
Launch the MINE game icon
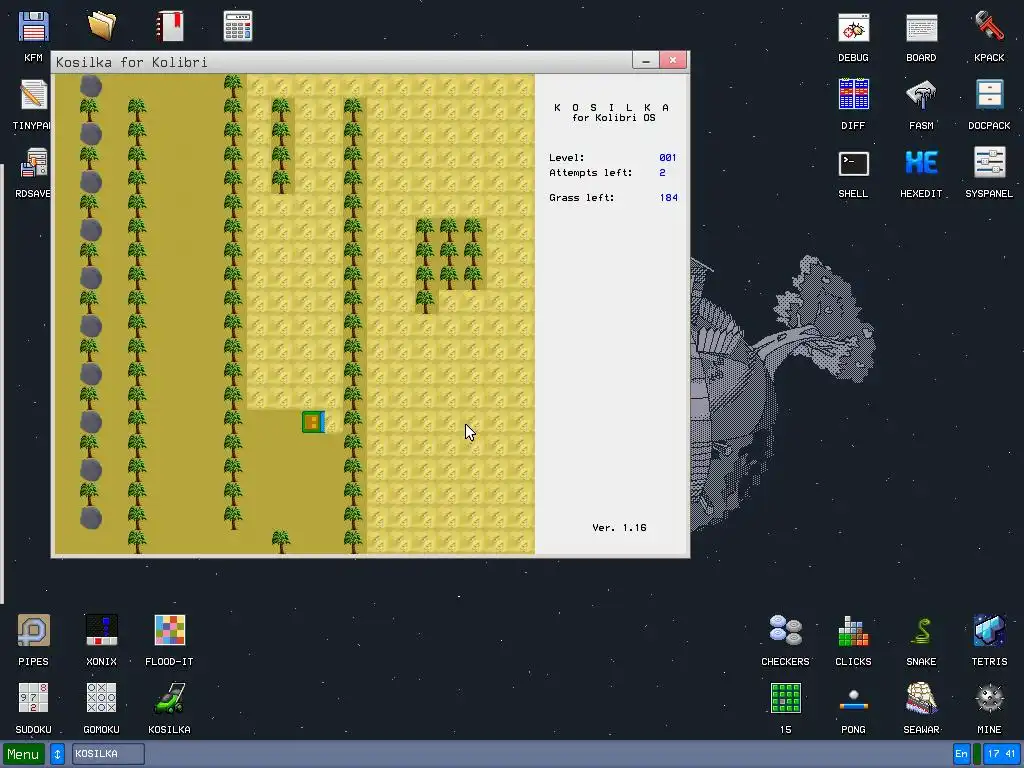point(989,699)
